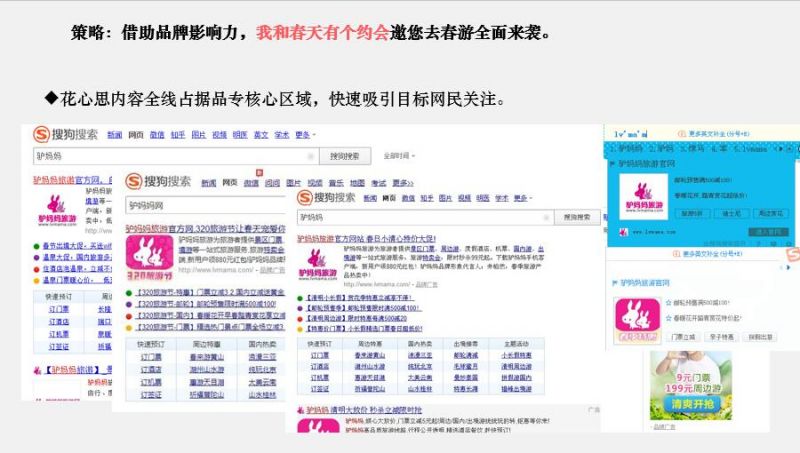Click the flag icon before 驴妈妈旅游官网 in the blue panel
The width and height of the screenshot is (800, 453).
(613, 164)
